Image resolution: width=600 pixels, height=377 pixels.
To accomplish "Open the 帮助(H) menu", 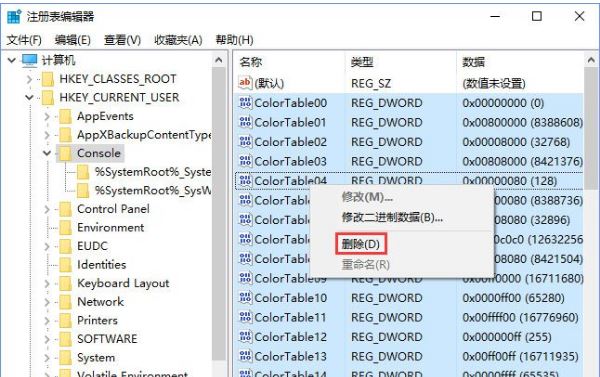I will tap(235, 40).
